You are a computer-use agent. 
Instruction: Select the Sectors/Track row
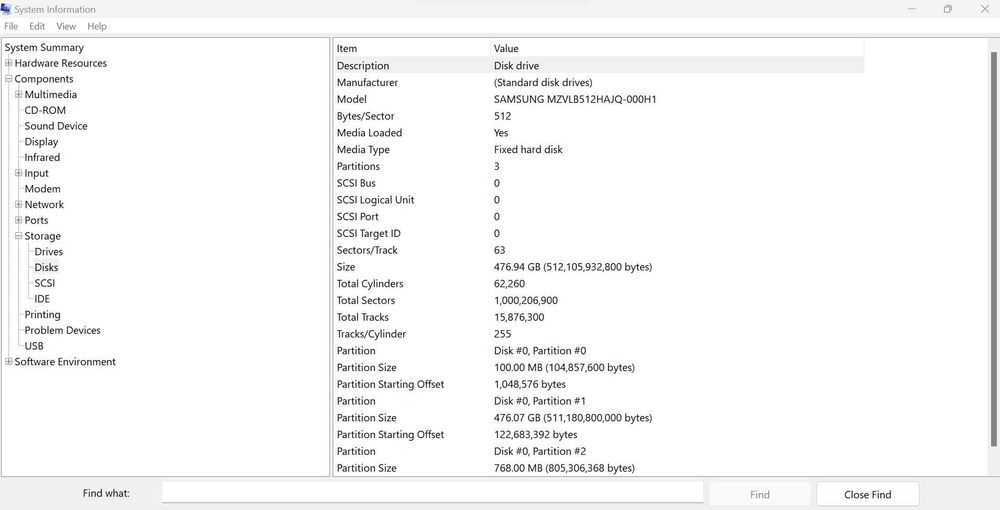pyautogui.click(x=599, y=250)
